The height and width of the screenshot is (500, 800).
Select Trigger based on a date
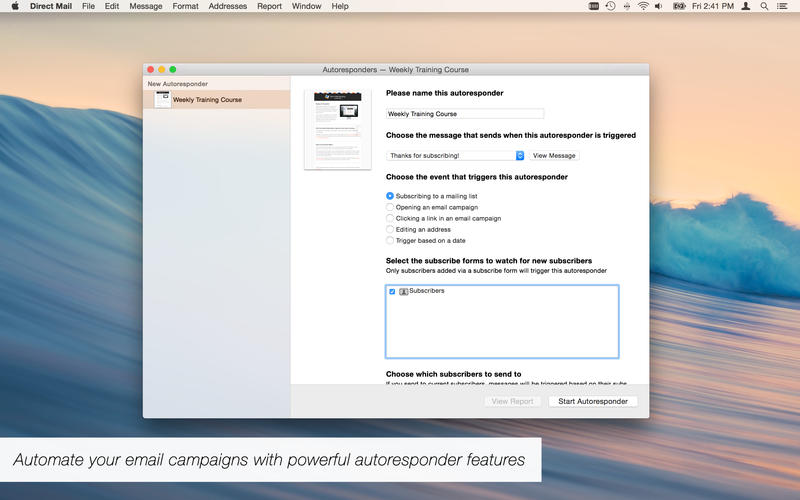pos(390,240)
